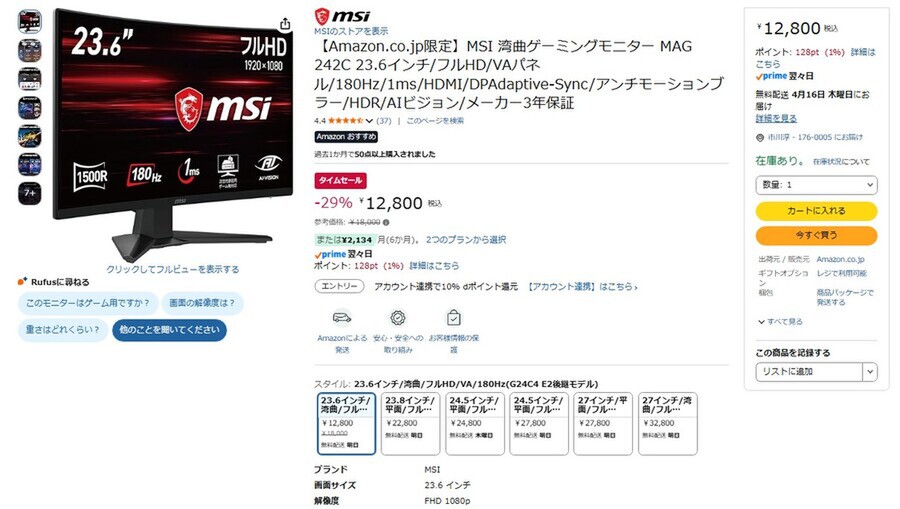The image size is (900, 509).
Task: Click the safety and security badge icon
Action: point(398,317)
